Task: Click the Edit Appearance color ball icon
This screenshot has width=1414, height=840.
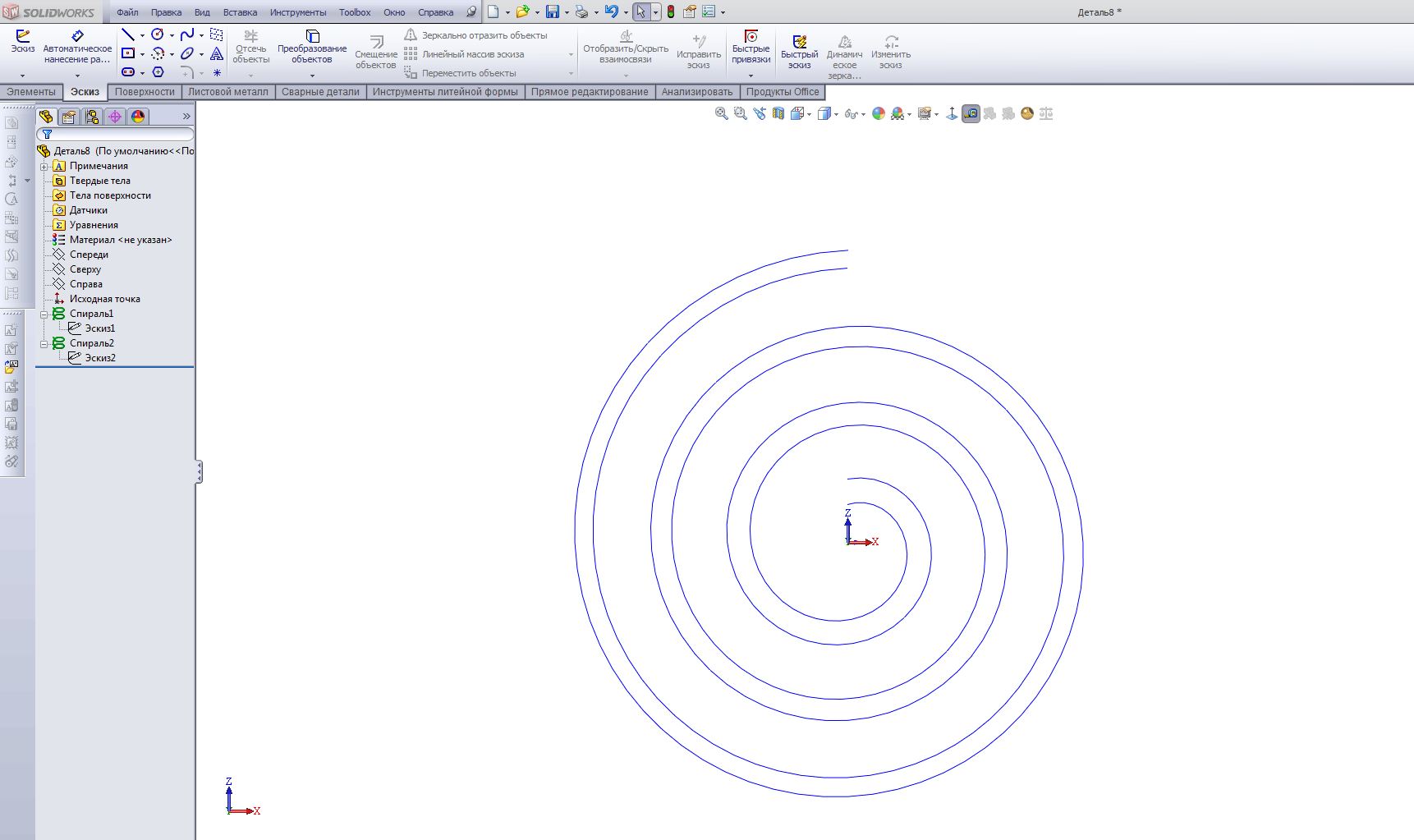Action: pyautogui.click(x=879, y=114)
